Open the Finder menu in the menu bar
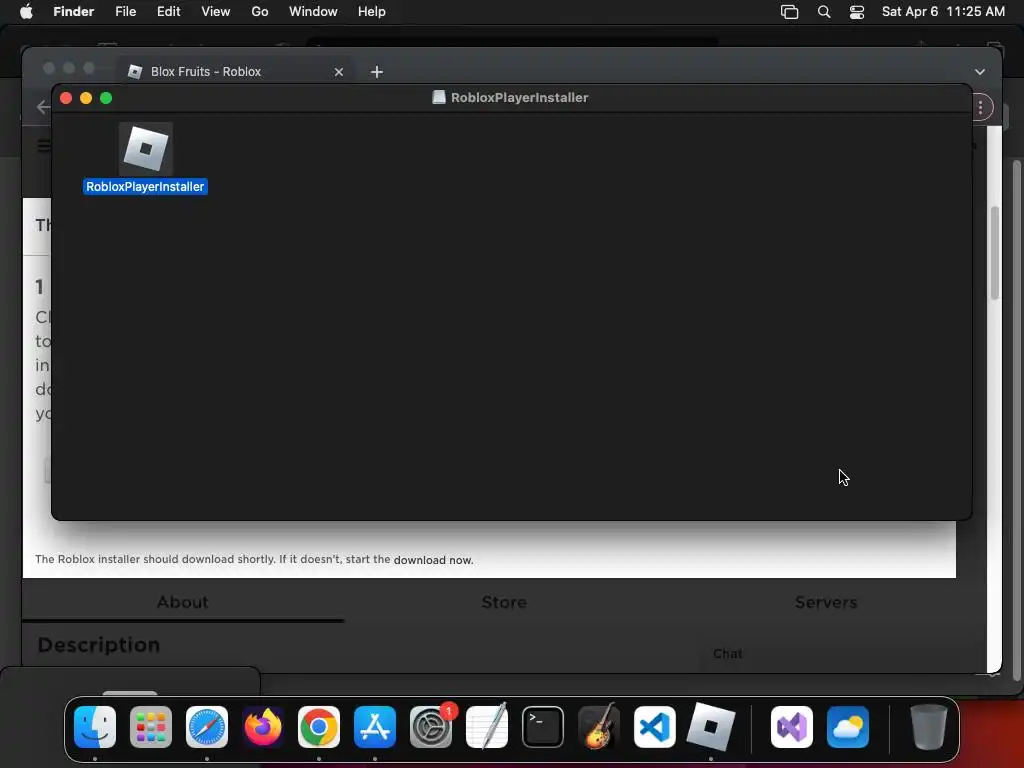This screenshot has height=768, width=1024. (74, 12)
